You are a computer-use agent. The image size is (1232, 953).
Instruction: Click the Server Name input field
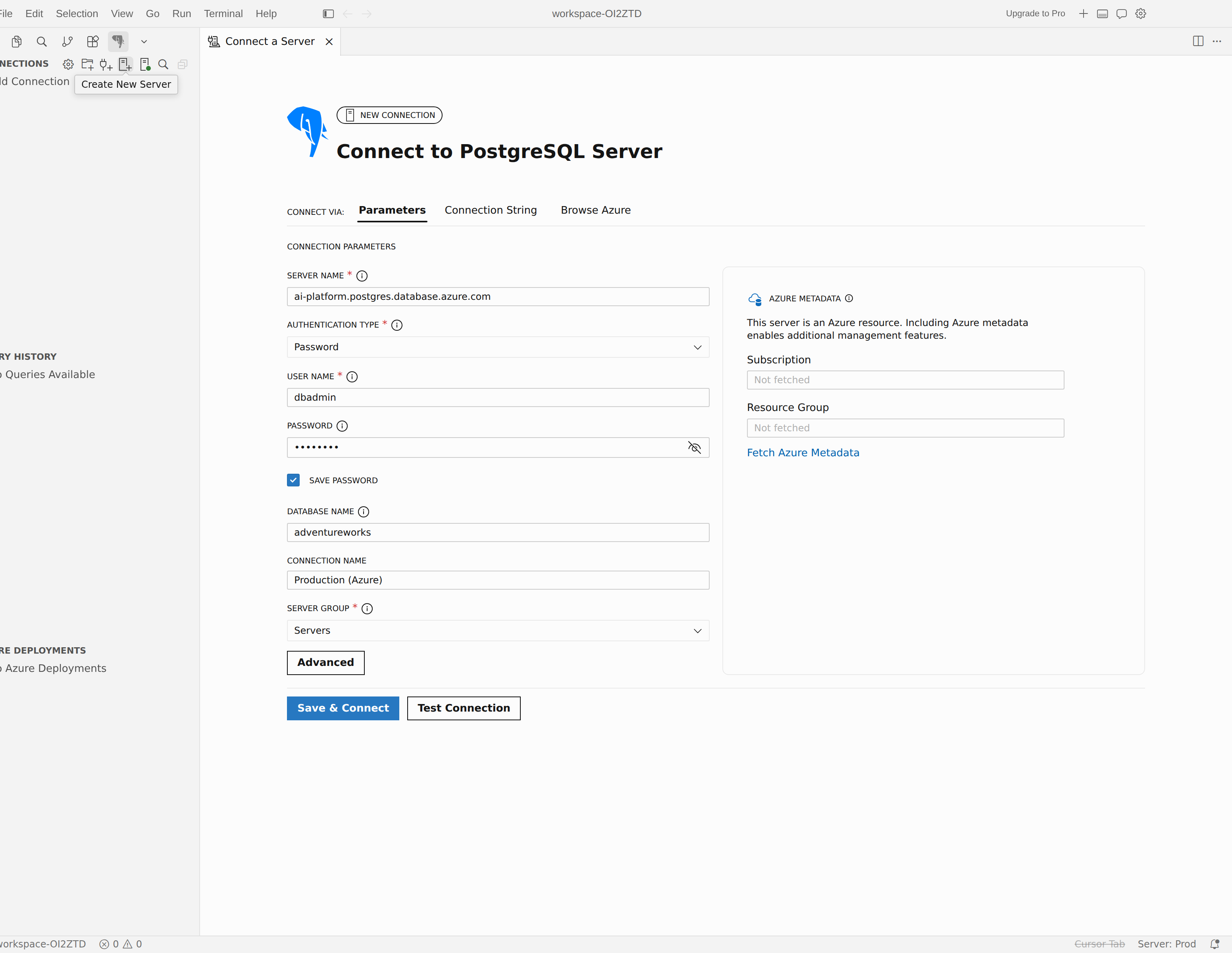(x=498, y=297)
